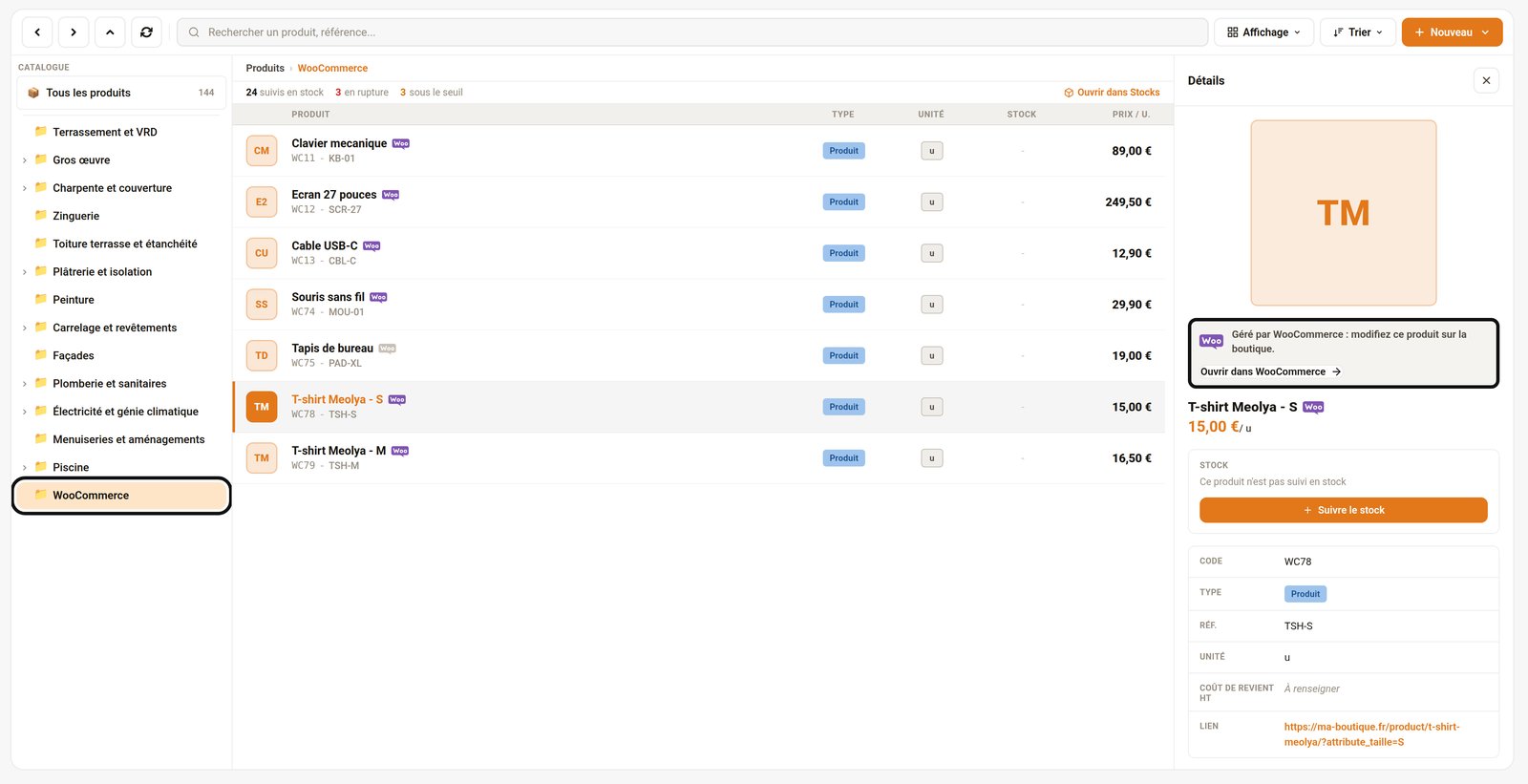The height and width of the screenshot is (784, 1528).
Task: Expand the Plâtrerie et isolation category
Action: point(25,272)
